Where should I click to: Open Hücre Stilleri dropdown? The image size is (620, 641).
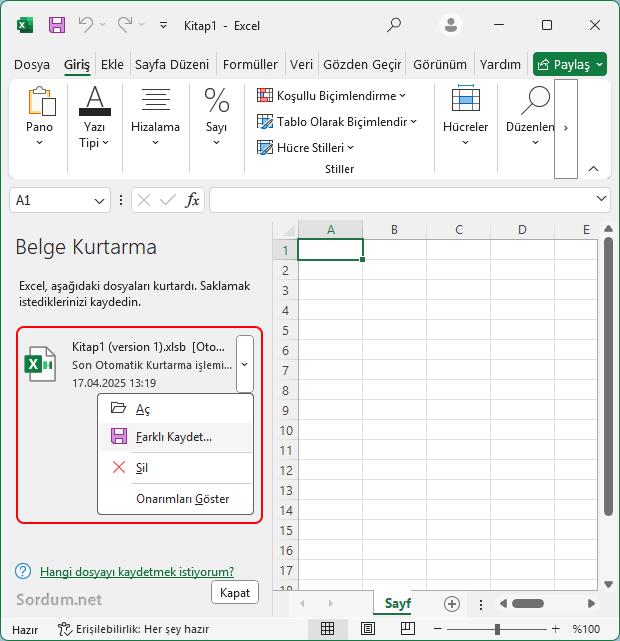click(305, 148)
